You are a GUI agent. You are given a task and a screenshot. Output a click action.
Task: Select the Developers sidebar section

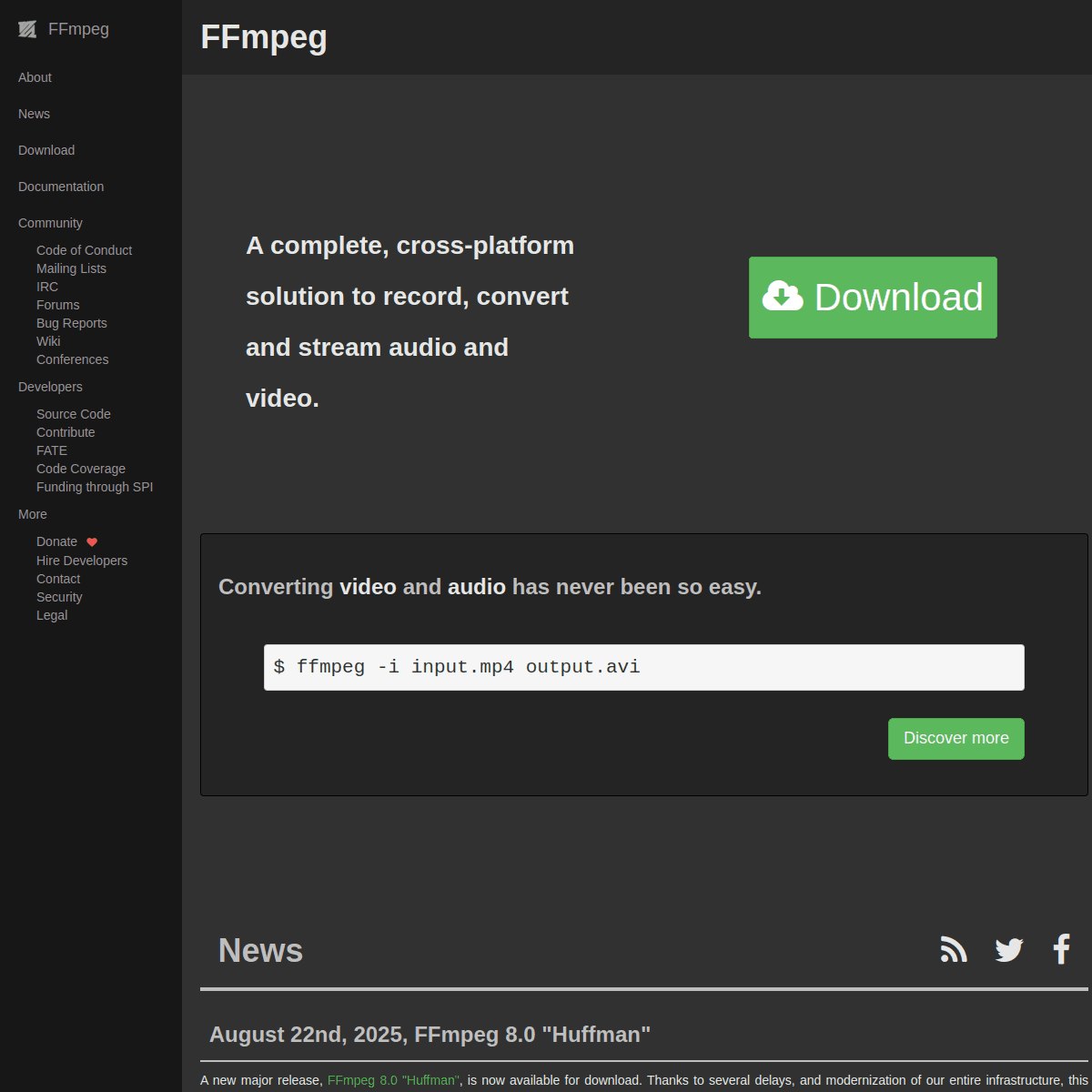tap(50, 387)
